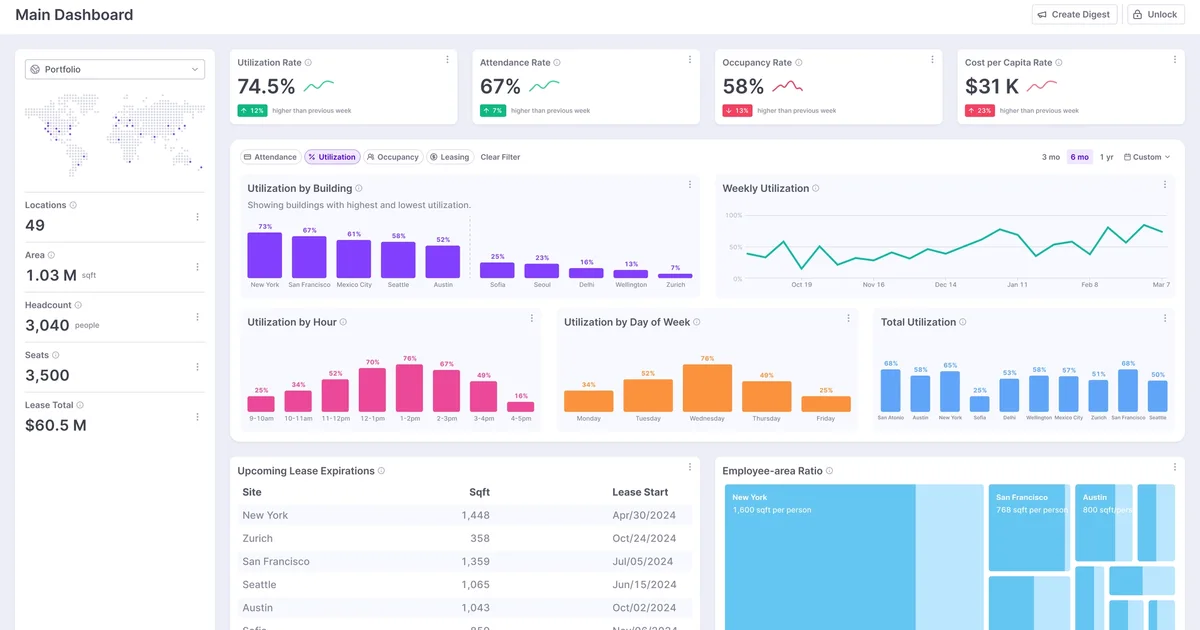Open the Locations row options menu
This screenshot has width=1200, height=630.
197,217
